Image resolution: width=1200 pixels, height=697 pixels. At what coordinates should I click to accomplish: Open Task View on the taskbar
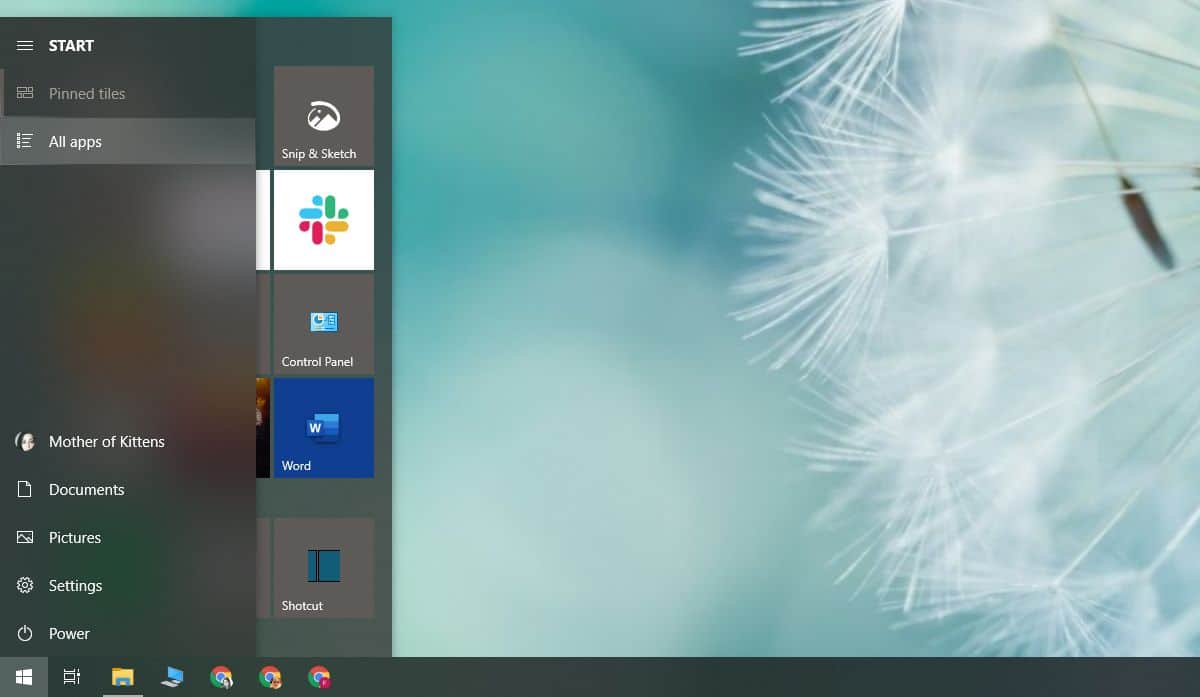click(72, 677)
